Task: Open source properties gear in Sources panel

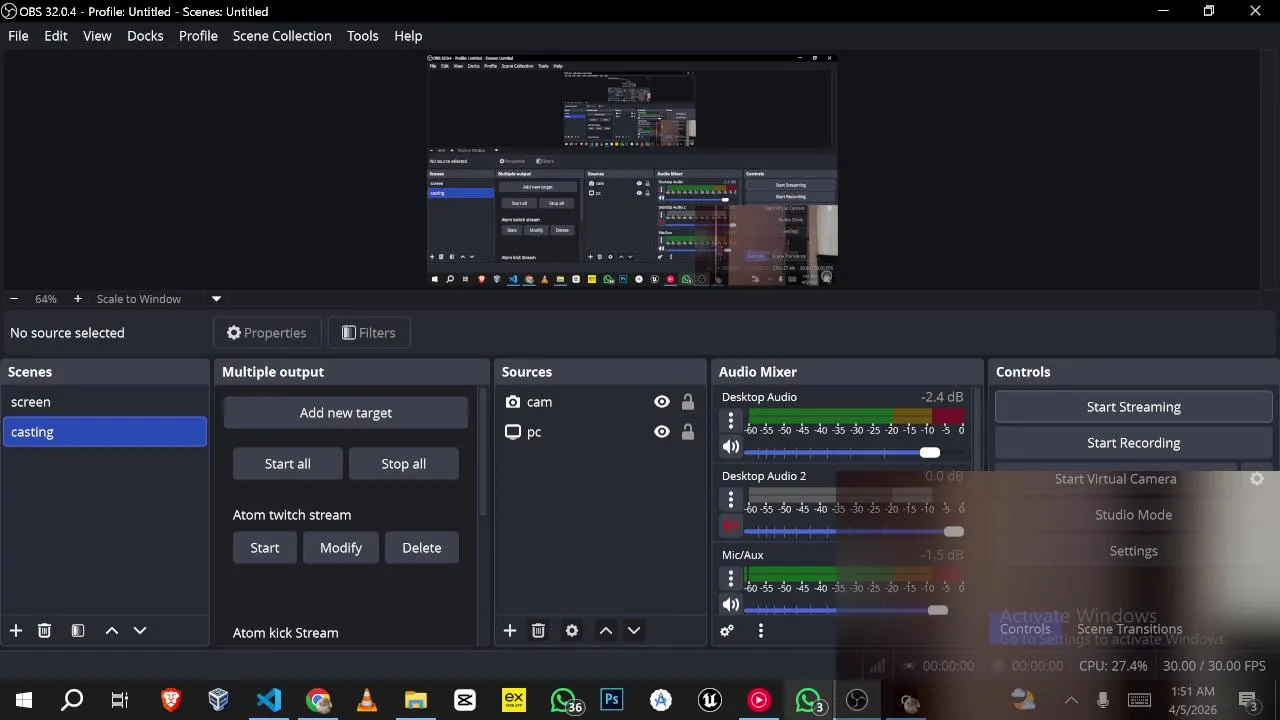Action: coord(572,631)
